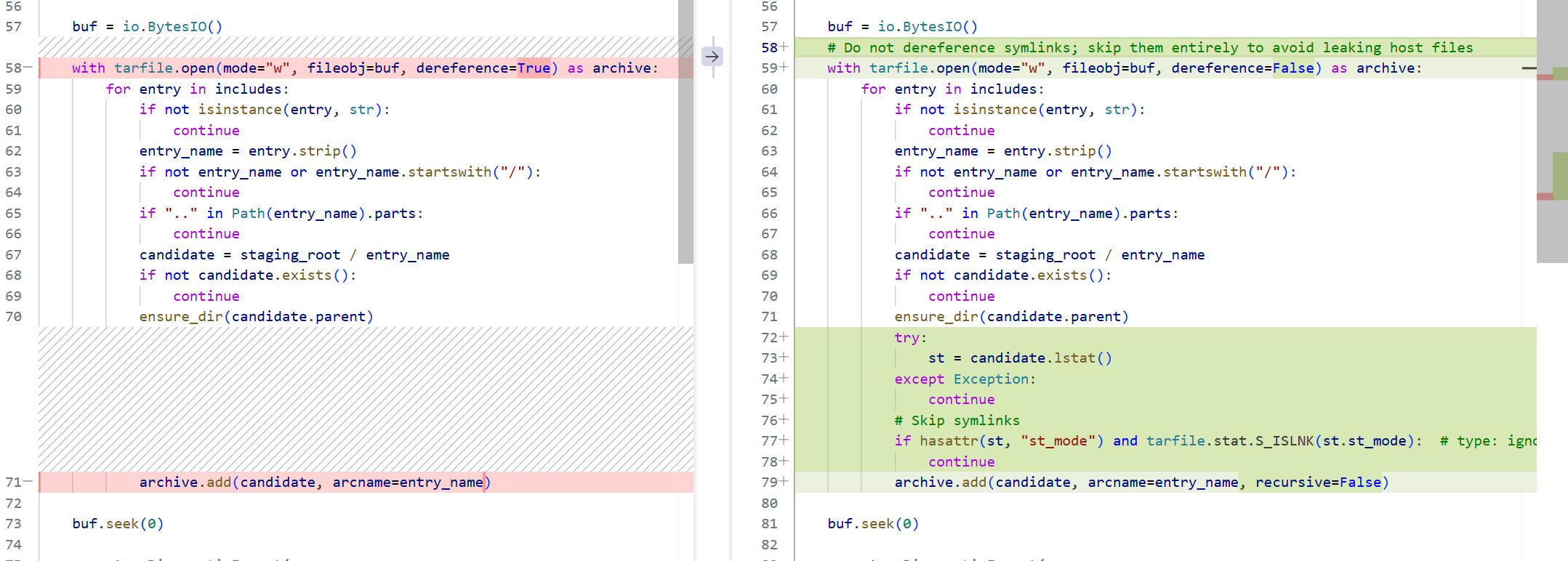
Task: Click the '# Skip symlinks' comment
Action: 957,421
